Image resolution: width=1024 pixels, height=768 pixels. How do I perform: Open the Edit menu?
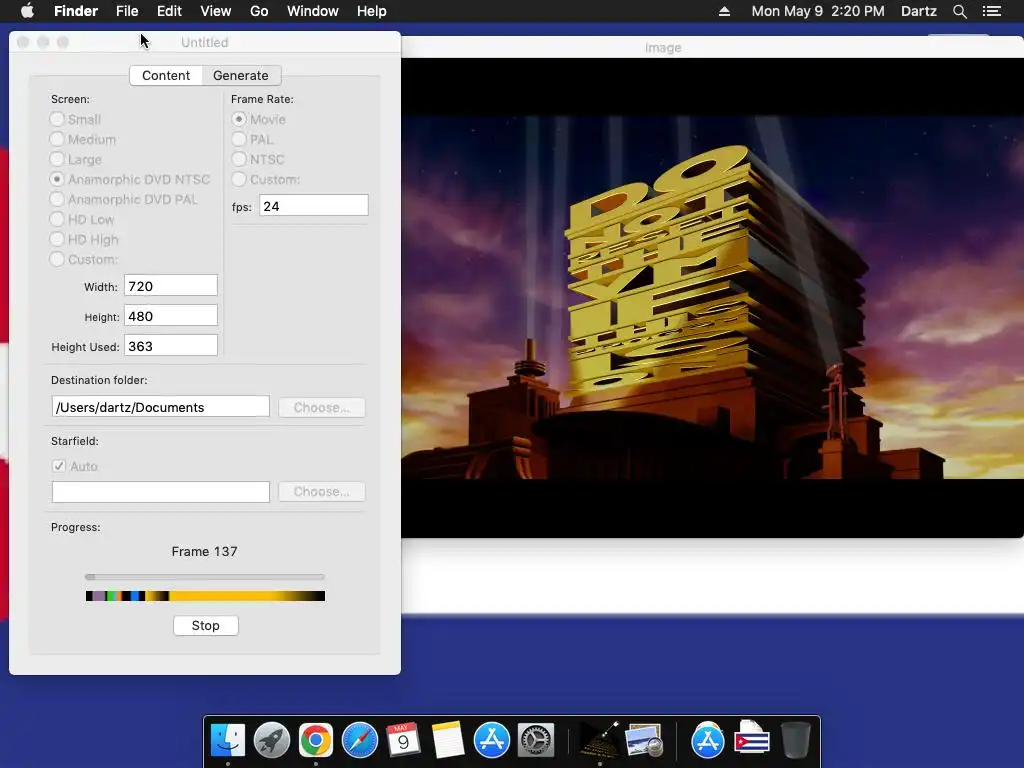(x=169, y=11)
